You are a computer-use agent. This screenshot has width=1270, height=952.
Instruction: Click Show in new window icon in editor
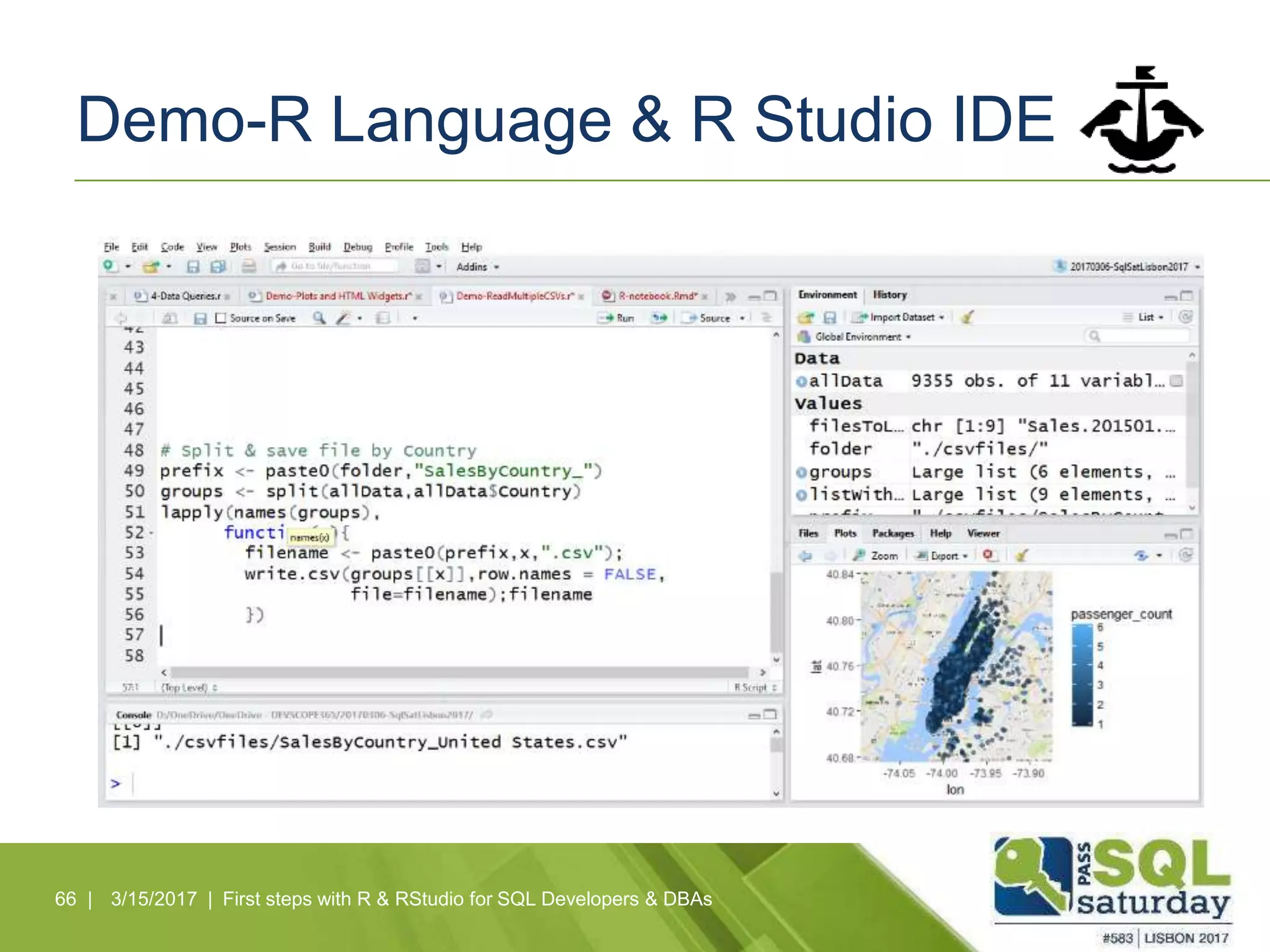tap(169, 318)
